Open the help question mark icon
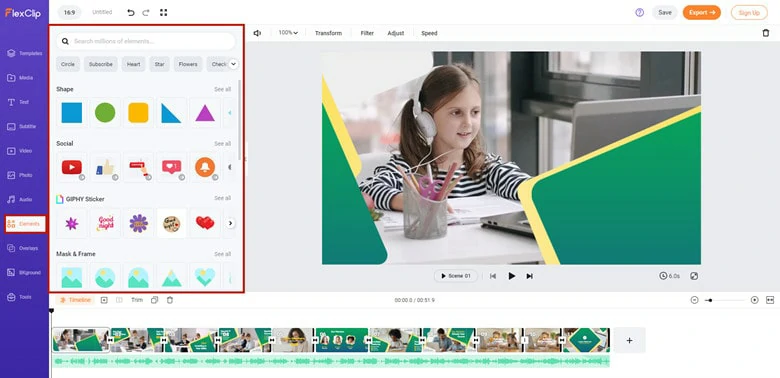This screenshot has width=780, height=378. [639, 12]
